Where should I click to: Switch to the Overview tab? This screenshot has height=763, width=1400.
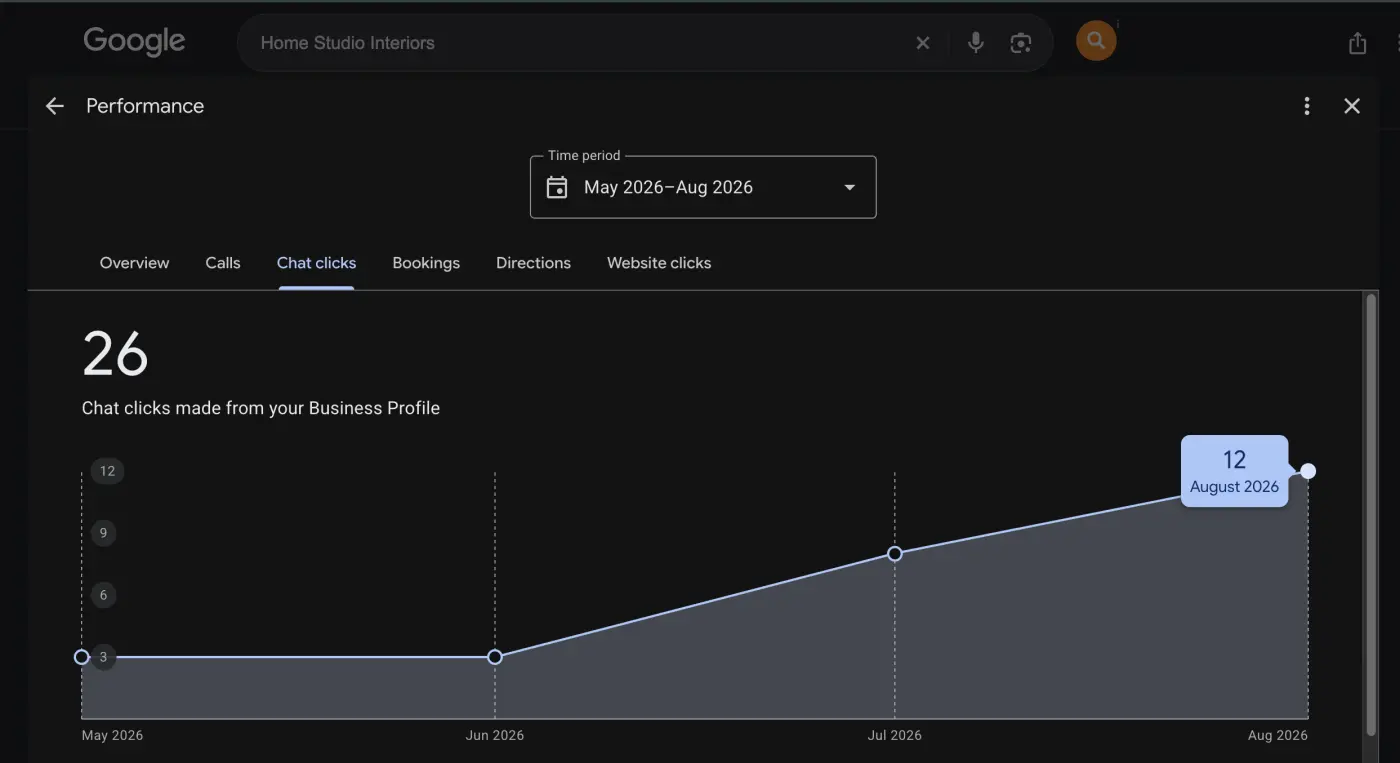click(135, 263)
